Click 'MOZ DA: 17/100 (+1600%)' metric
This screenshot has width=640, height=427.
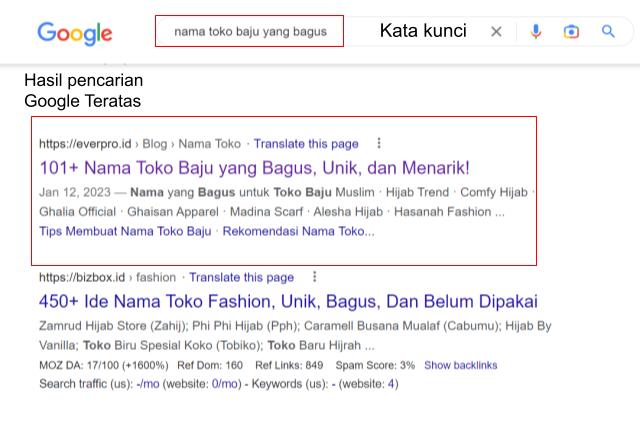104,365
